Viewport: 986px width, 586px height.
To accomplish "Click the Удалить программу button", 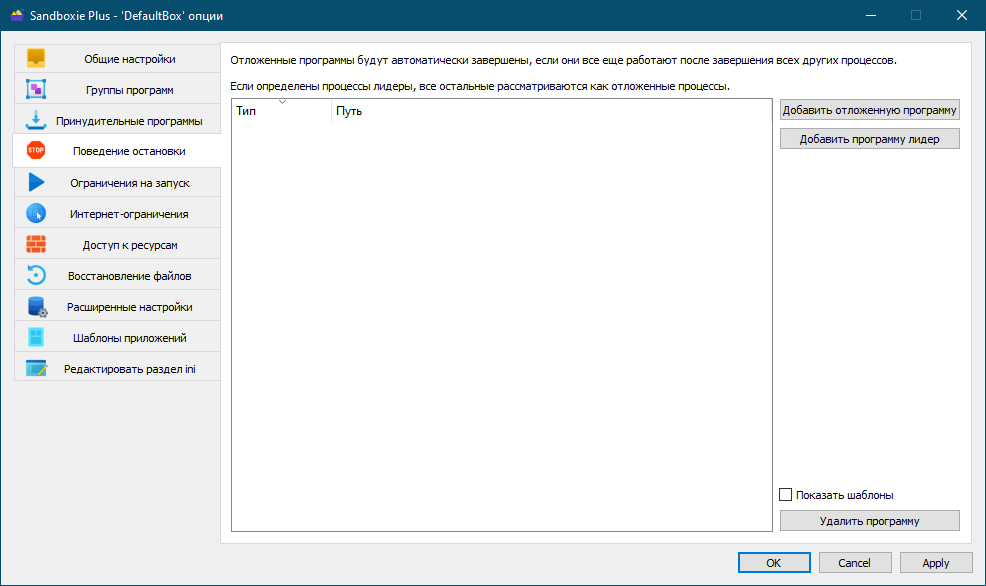I will pos(870,521).
